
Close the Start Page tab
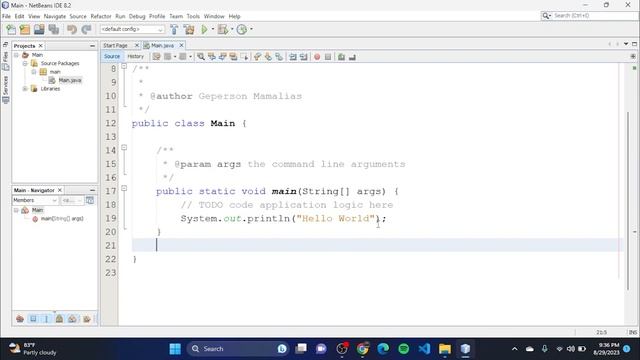137,45
